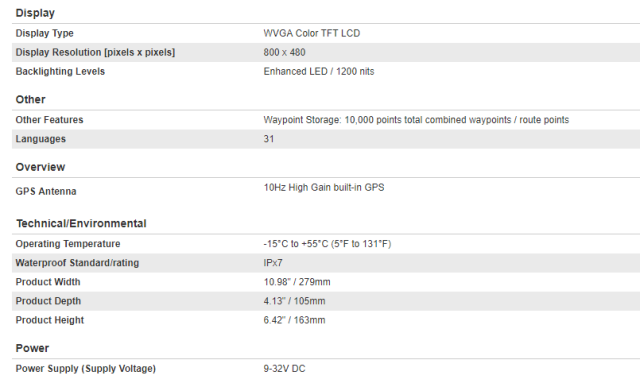Select the Operating Temperature value
The image size is (640, 387).
(x=327, y=244)
